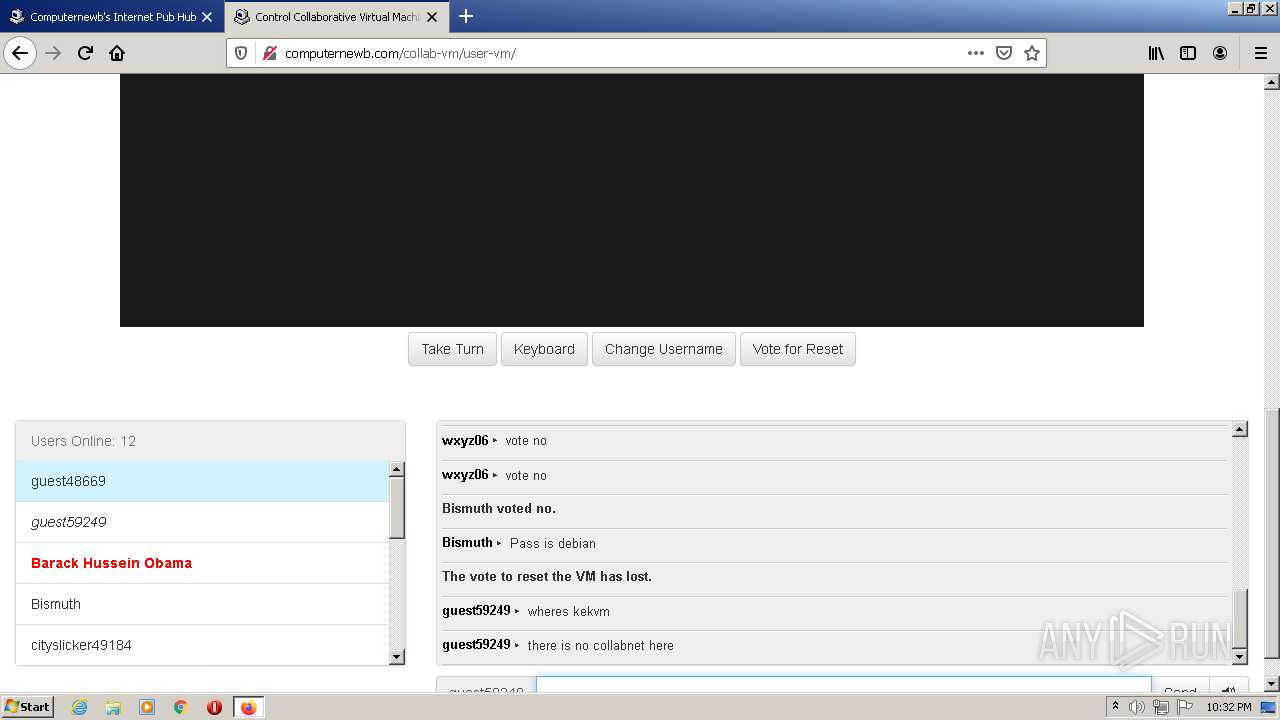
Task: Switch to Computernewb's Internet Pub Hub tab
Action: pos(111,17)
